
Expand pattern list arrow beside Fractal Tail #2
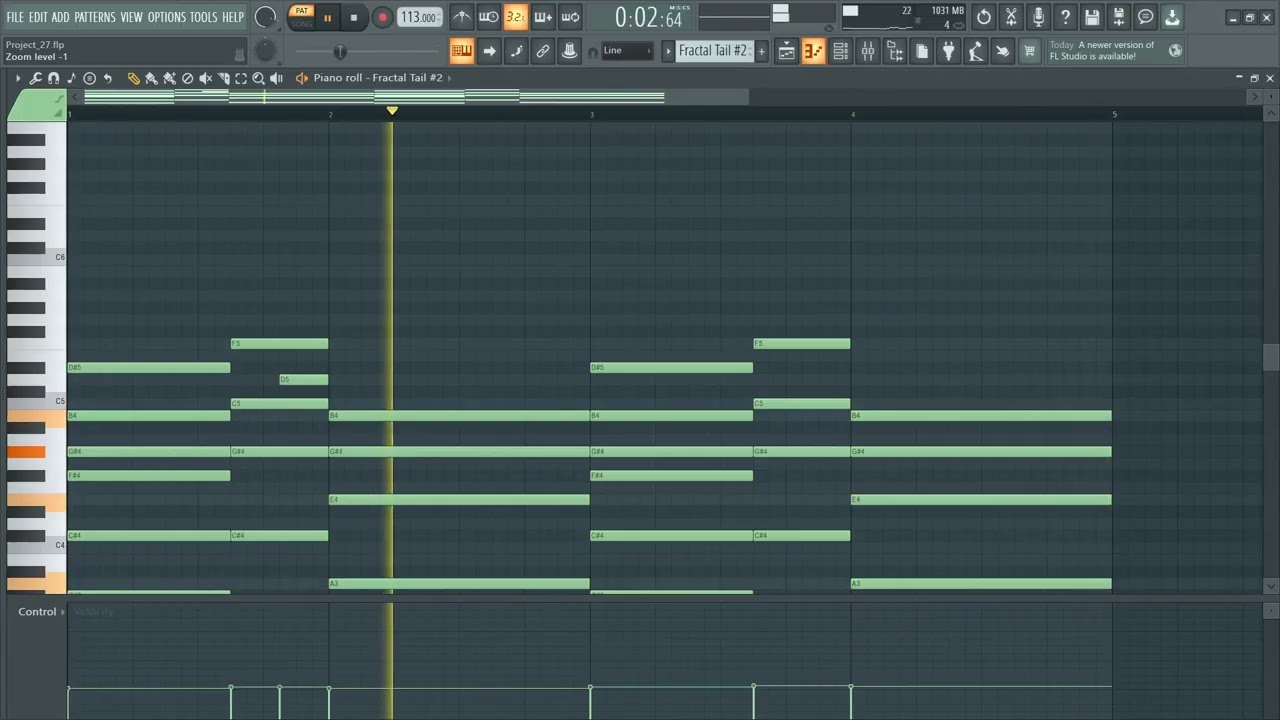pyautogui.click(x=668, y=51)
